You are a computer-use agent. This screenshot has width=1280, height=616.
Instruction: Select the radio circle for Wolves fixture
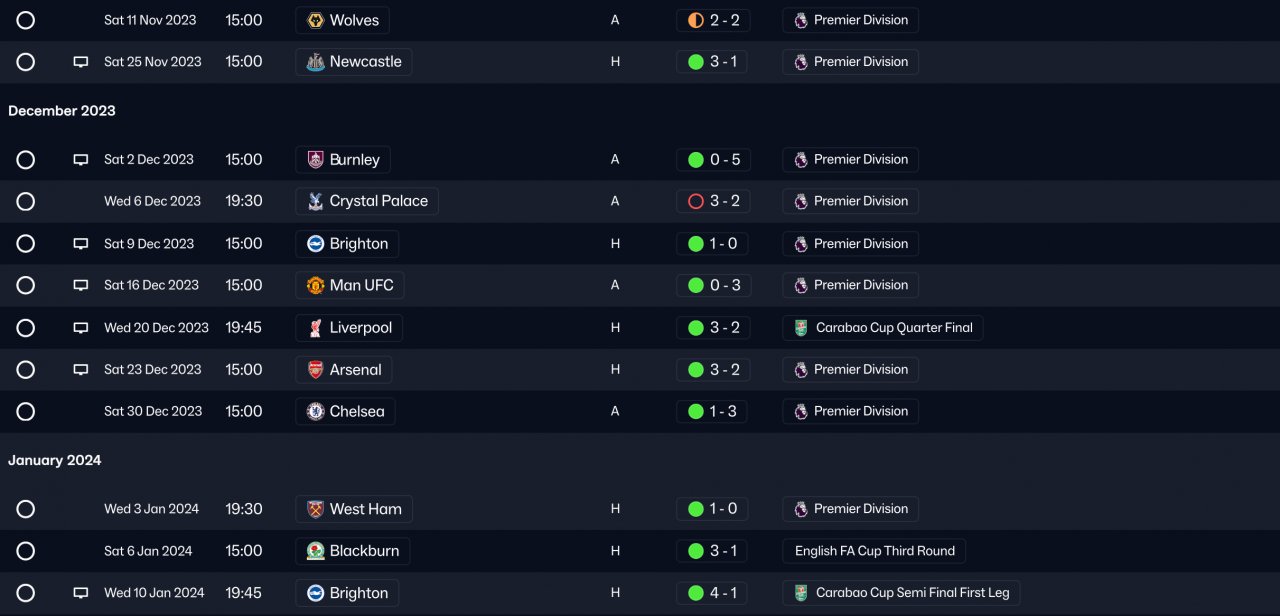[26, 20]
